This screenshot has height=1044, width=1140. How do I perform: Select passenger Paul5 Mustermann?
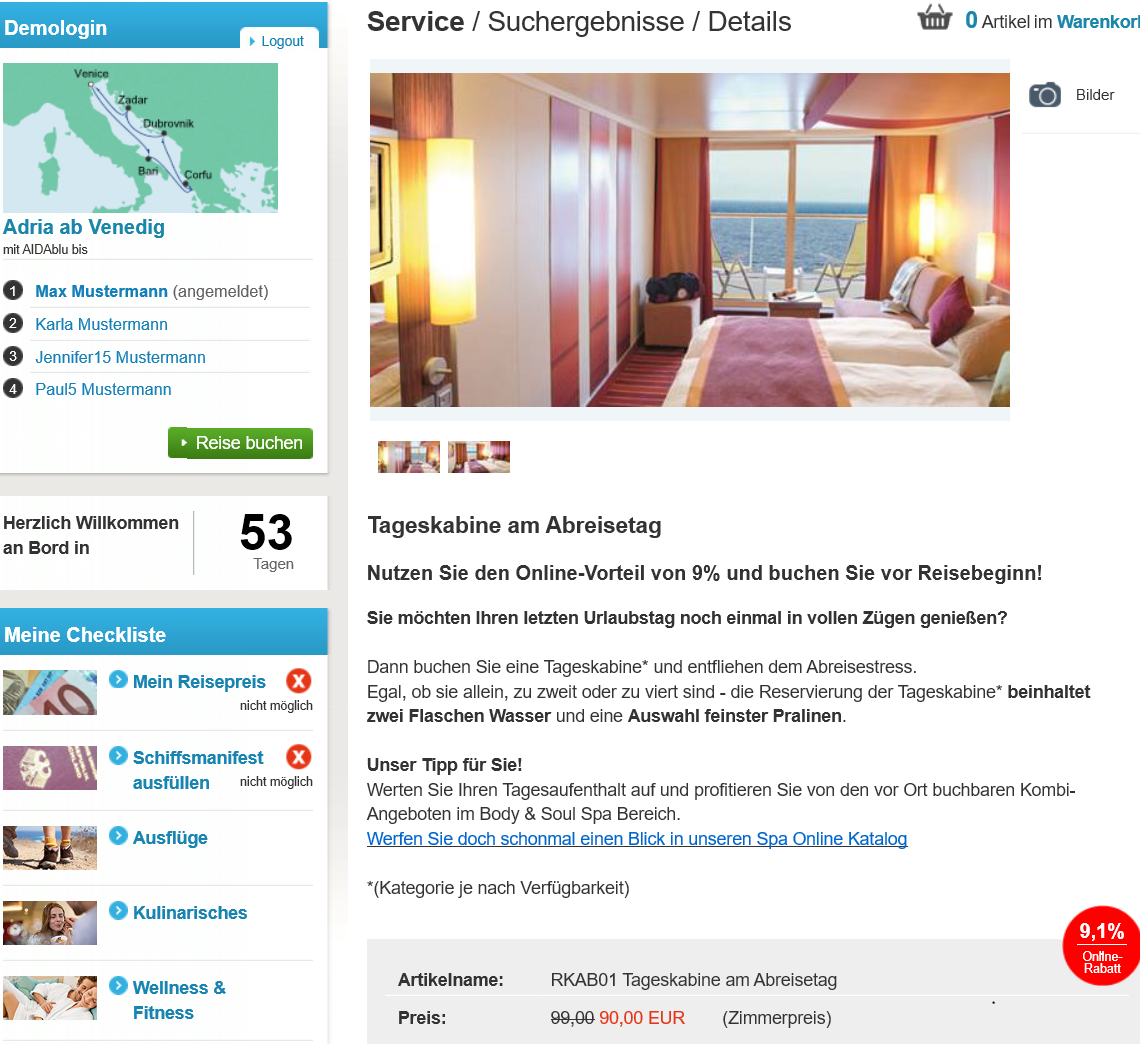click(x=103, y=389)
